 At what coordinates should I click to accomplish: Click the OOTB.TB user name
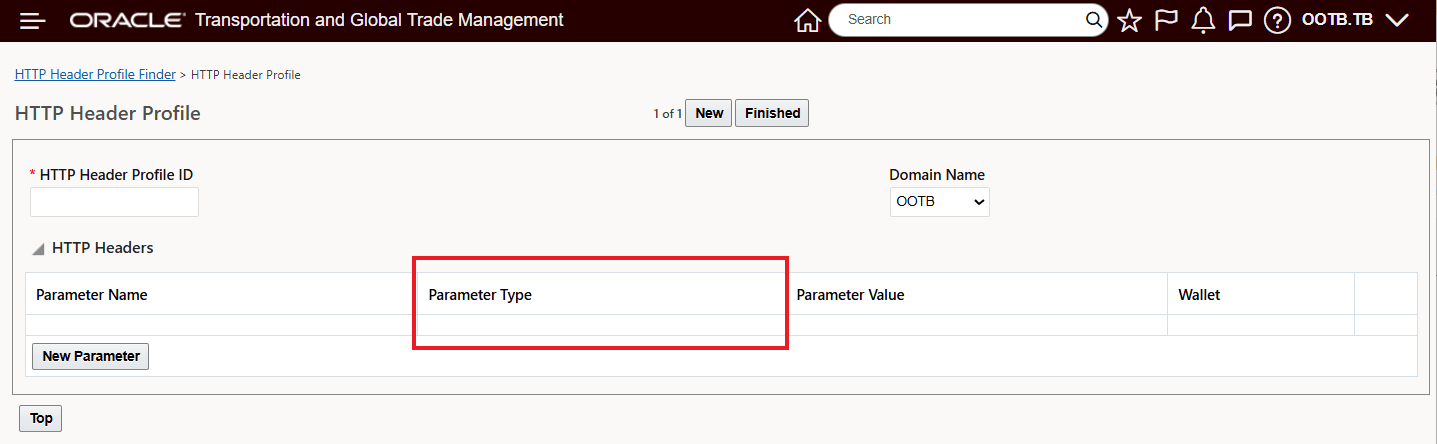(1337, 20)
